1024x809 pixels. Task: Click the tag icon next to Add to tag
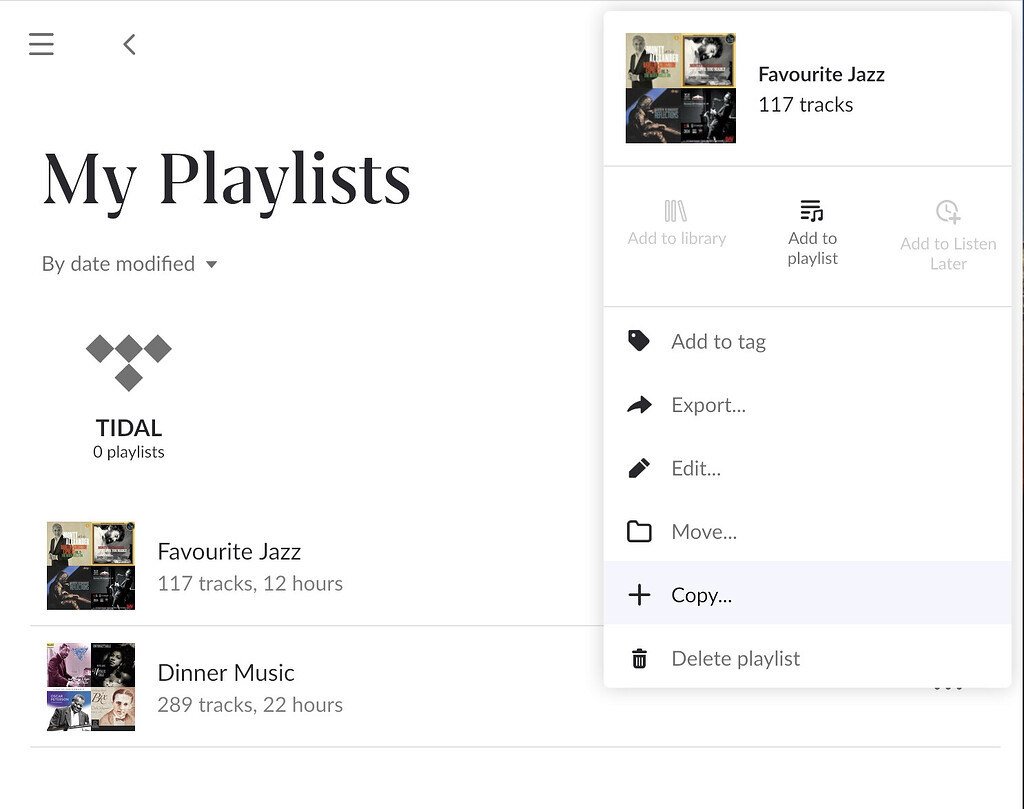[639, 341]
